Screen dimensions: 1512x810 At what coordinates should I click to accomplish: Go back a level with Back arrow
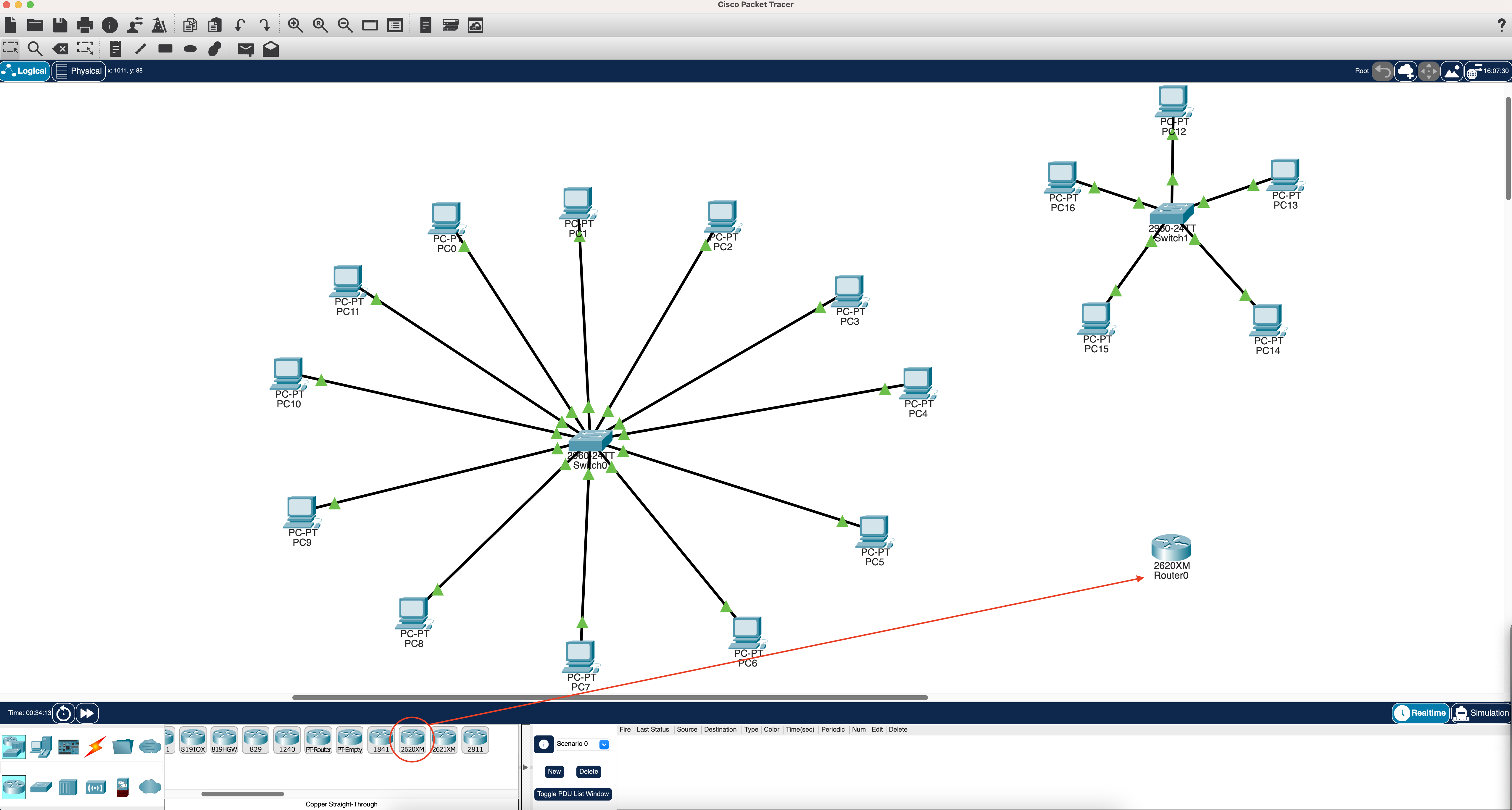pos(1382,71)
